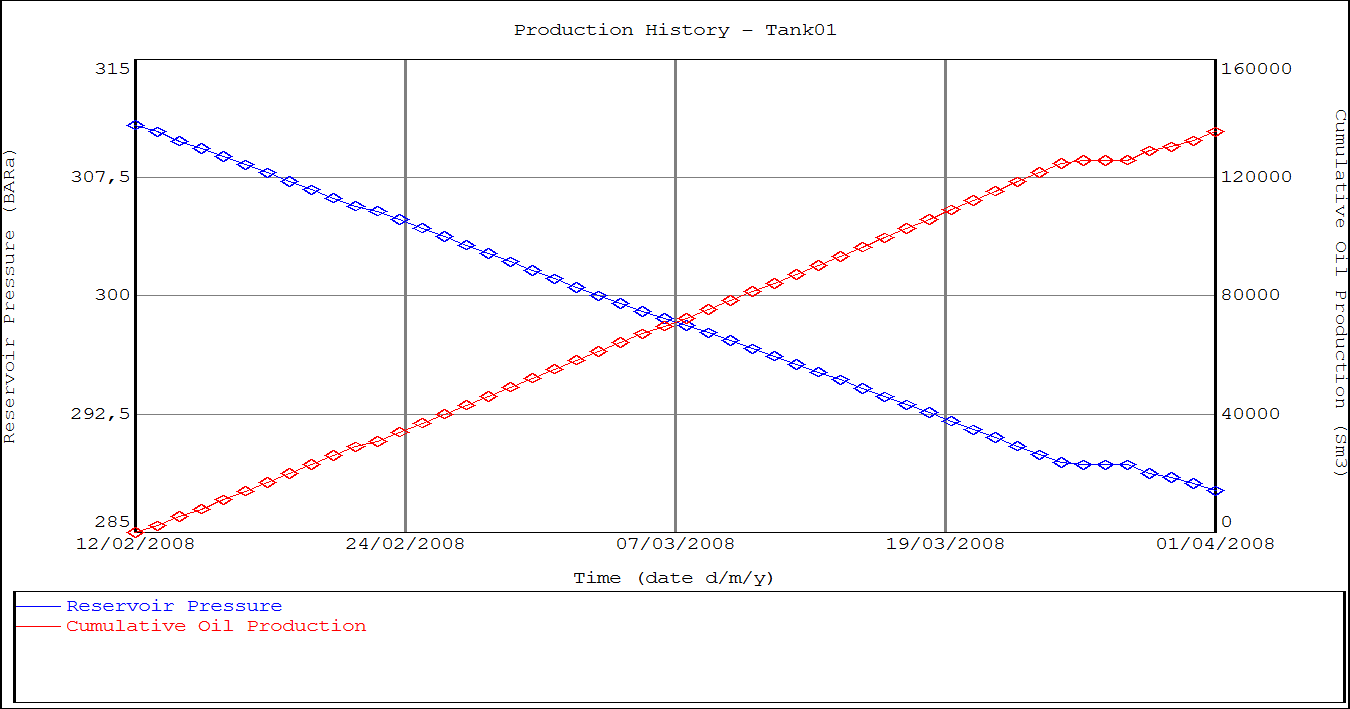Click the 300 pressure axis value
Viewport: 1350px width, 709px height.
[113, 295]
